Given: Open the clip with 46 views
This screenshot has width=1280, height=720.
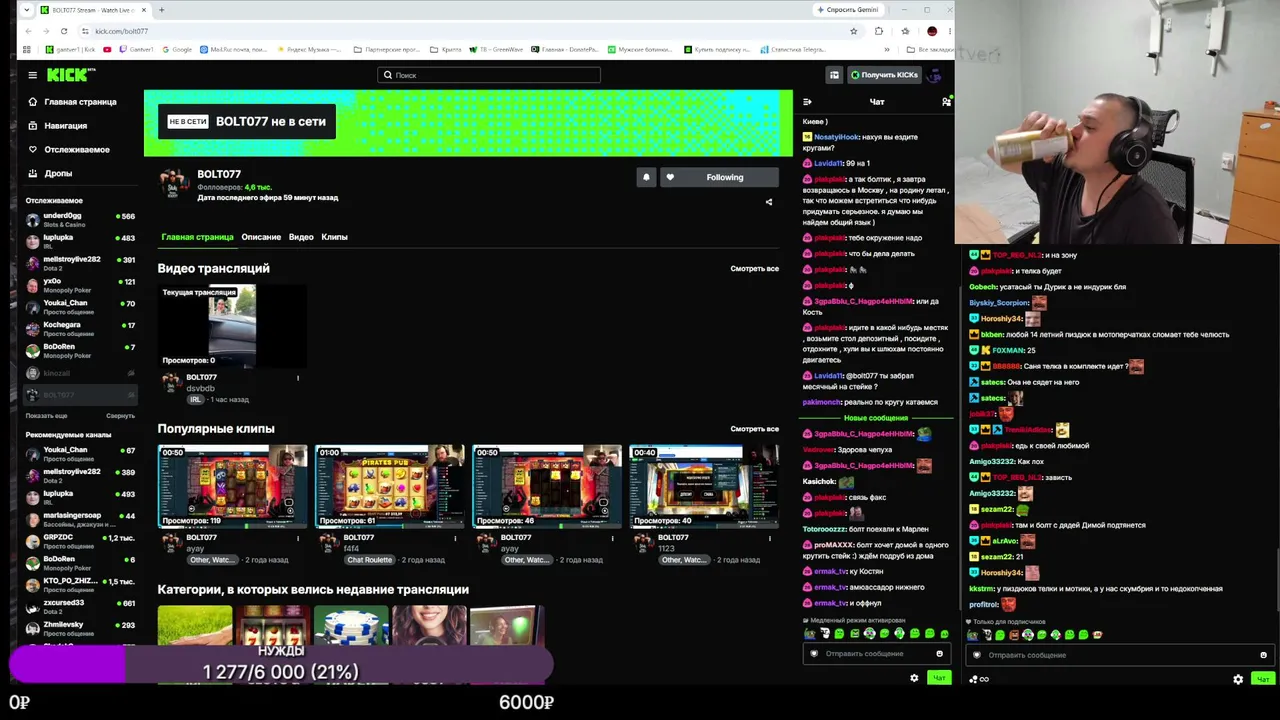Looking at the screenshot, I should pyautogui.click(x=547, y=487).
